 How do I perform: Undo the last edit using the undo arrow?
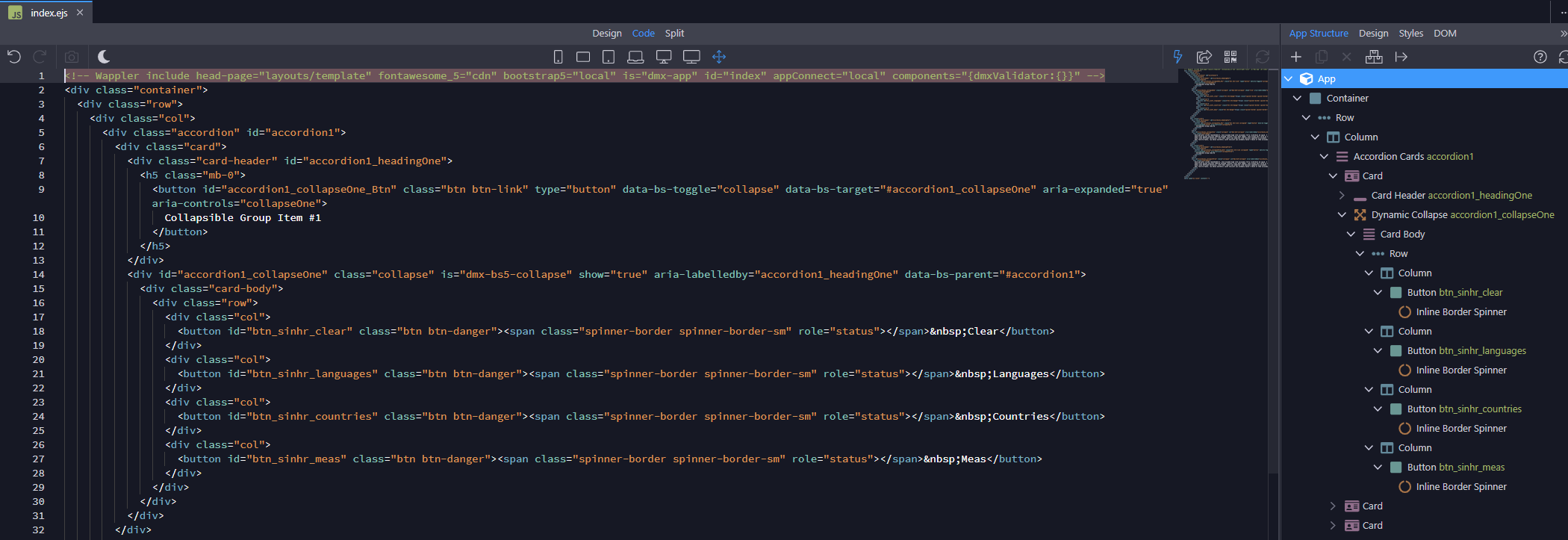click(14, 57)
